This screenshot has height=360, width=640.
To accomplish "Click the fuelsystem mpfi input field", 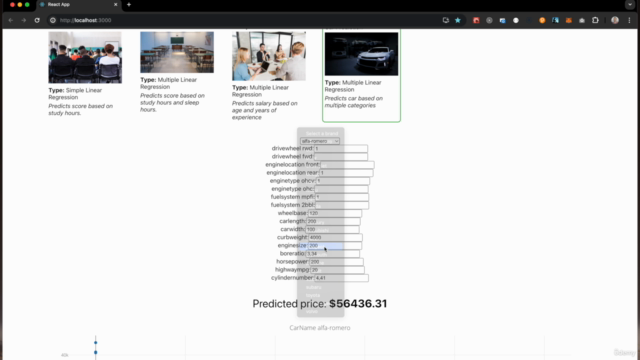I will click(342, 197).
